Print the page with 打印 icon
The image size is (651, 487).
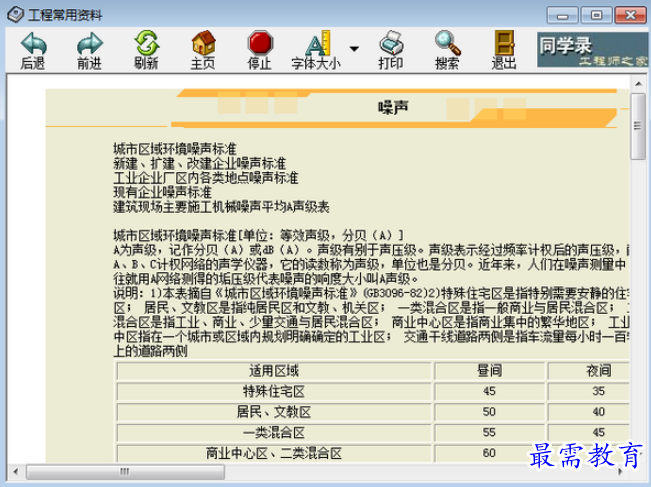391,43
